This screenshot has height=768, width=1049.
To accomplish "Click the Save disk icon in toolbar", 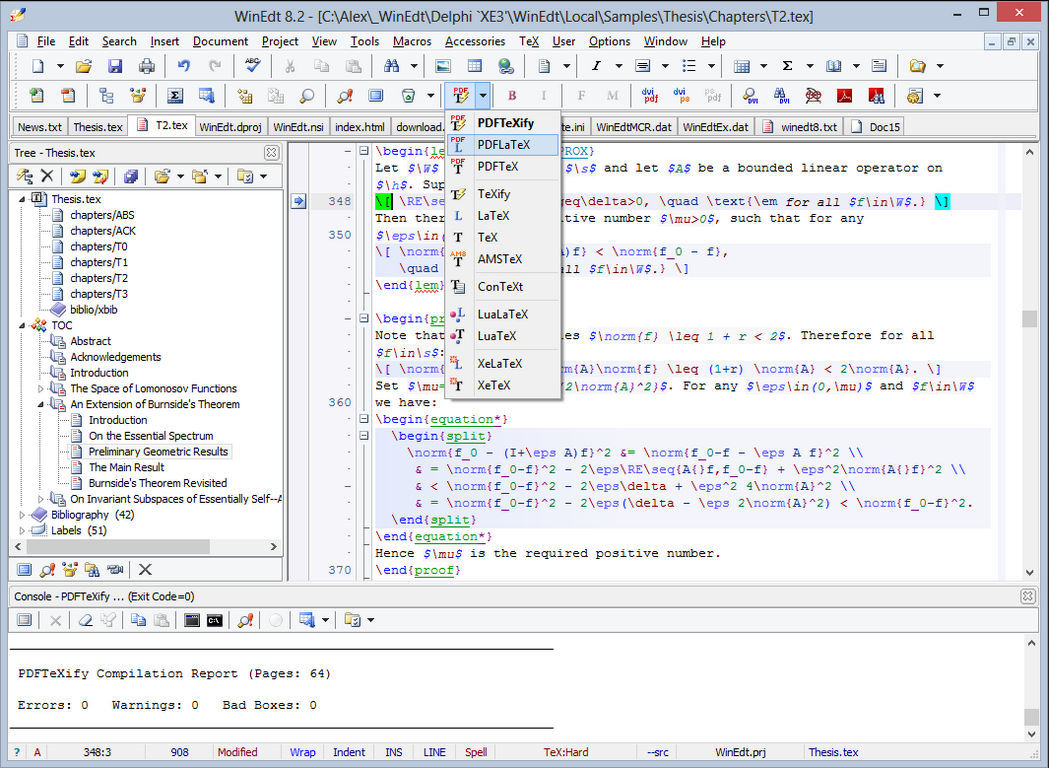I will pos(115,67).
